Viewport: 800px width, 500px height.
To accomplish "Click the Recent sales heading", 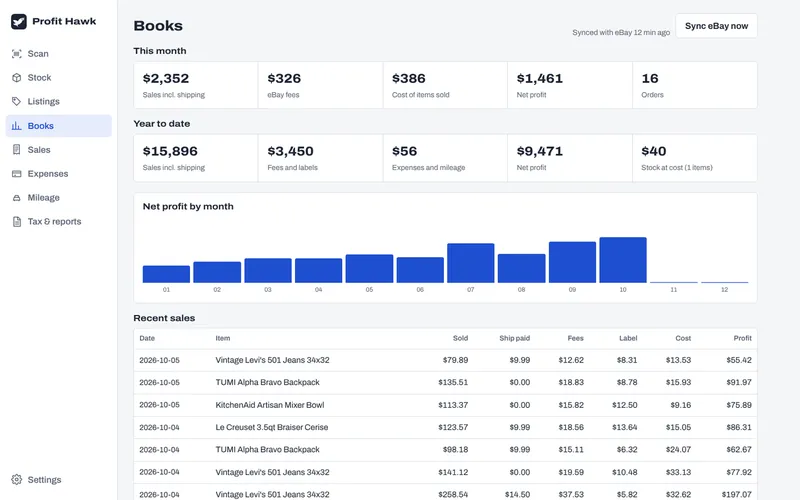I will pos(164,318).
